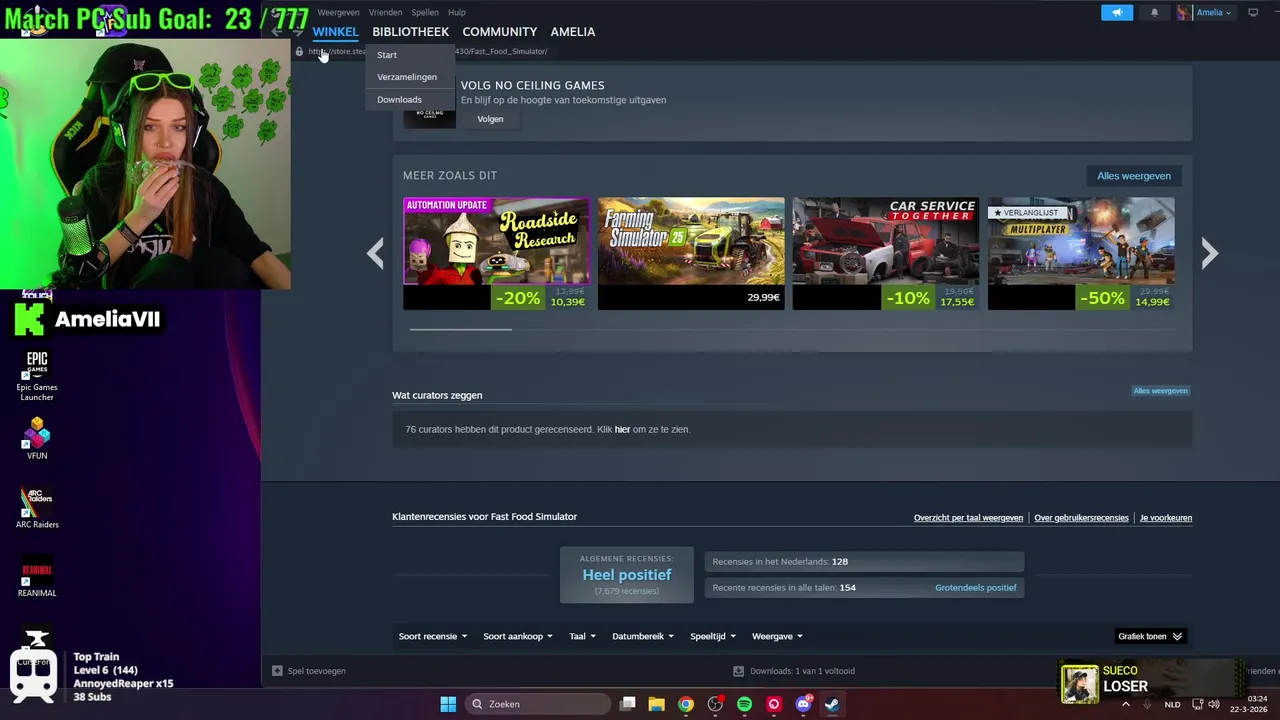Open Over gebruikersrecensies link
Screen dimensions: 1280x720
(1081, 518)
